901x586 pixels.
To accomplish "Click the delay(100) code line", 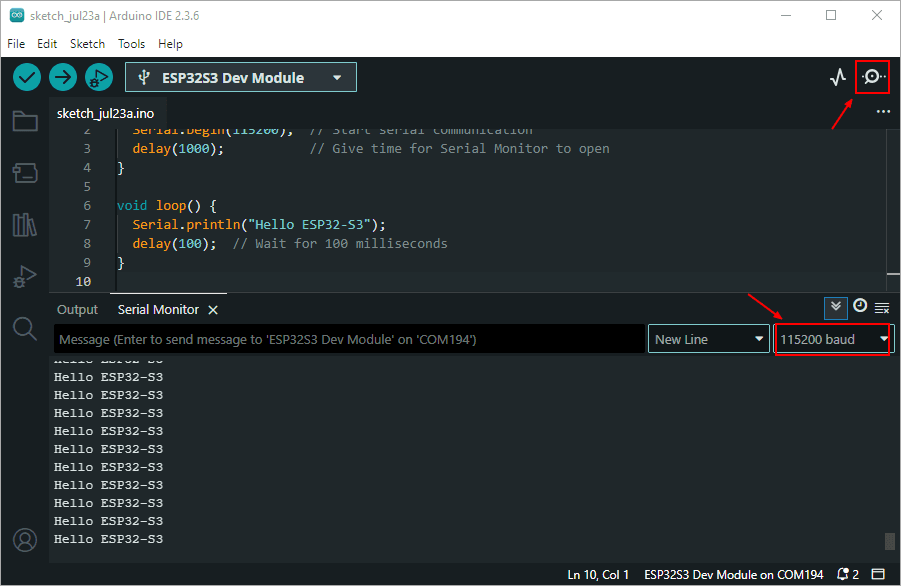I will tap(175, 244).
